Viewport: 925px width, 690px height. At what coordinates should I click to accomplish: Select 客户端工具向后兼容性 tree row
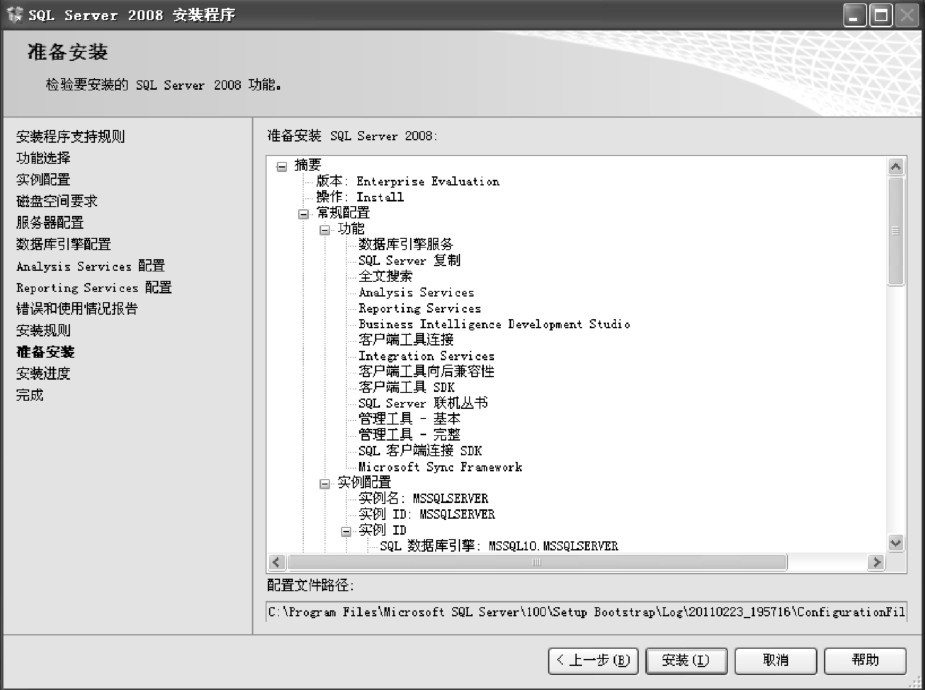(x=427, y=372)
